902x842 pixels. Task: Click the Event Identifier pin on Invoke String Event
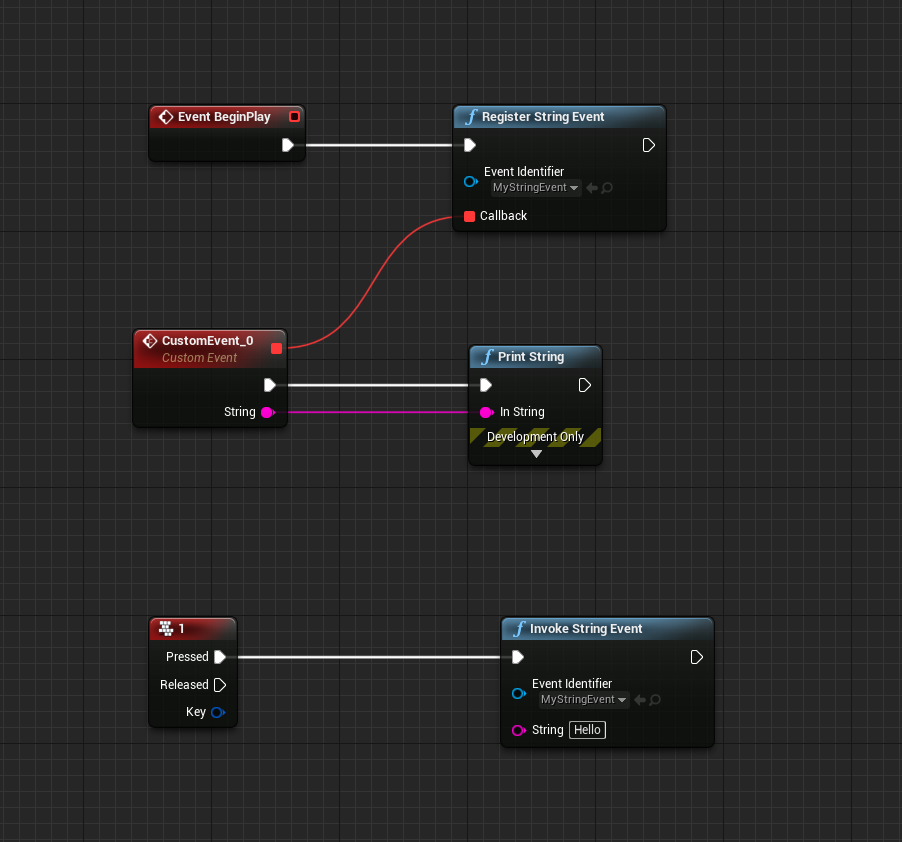[x=518, y=693]
